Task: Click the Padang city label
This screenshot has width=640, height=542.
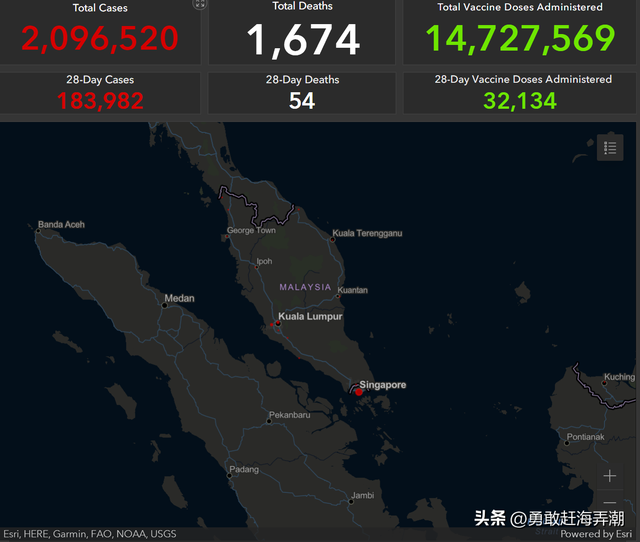Action: pos(244,469)
